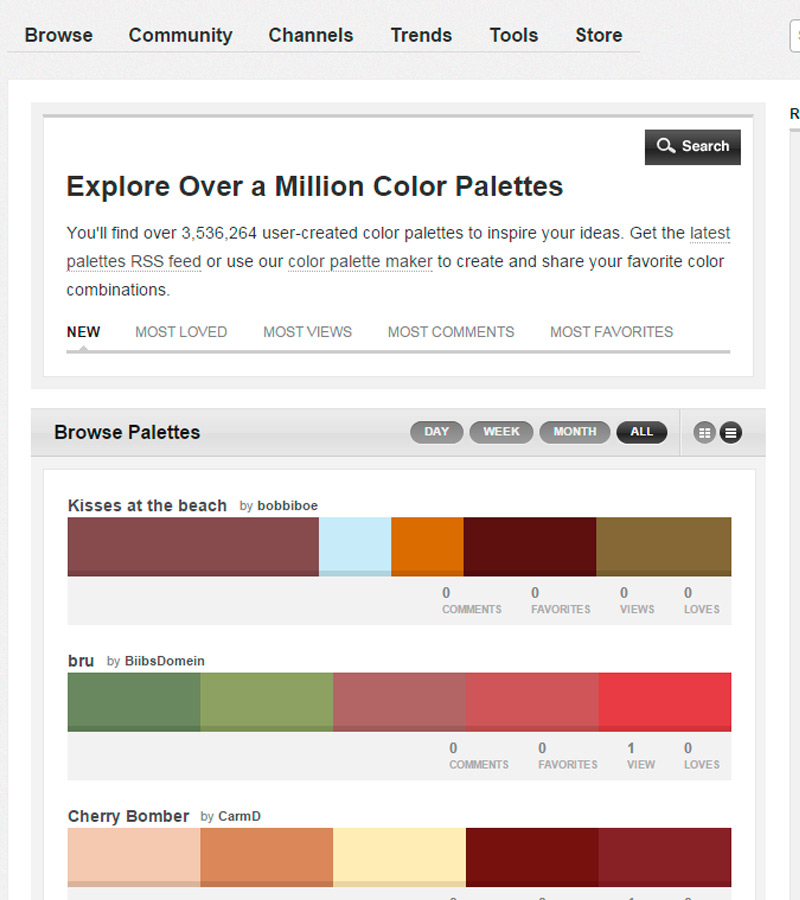Viewport: 800px width, 900px height.
Task: Click the Search button with magnifier
Action: click(692, 146)
